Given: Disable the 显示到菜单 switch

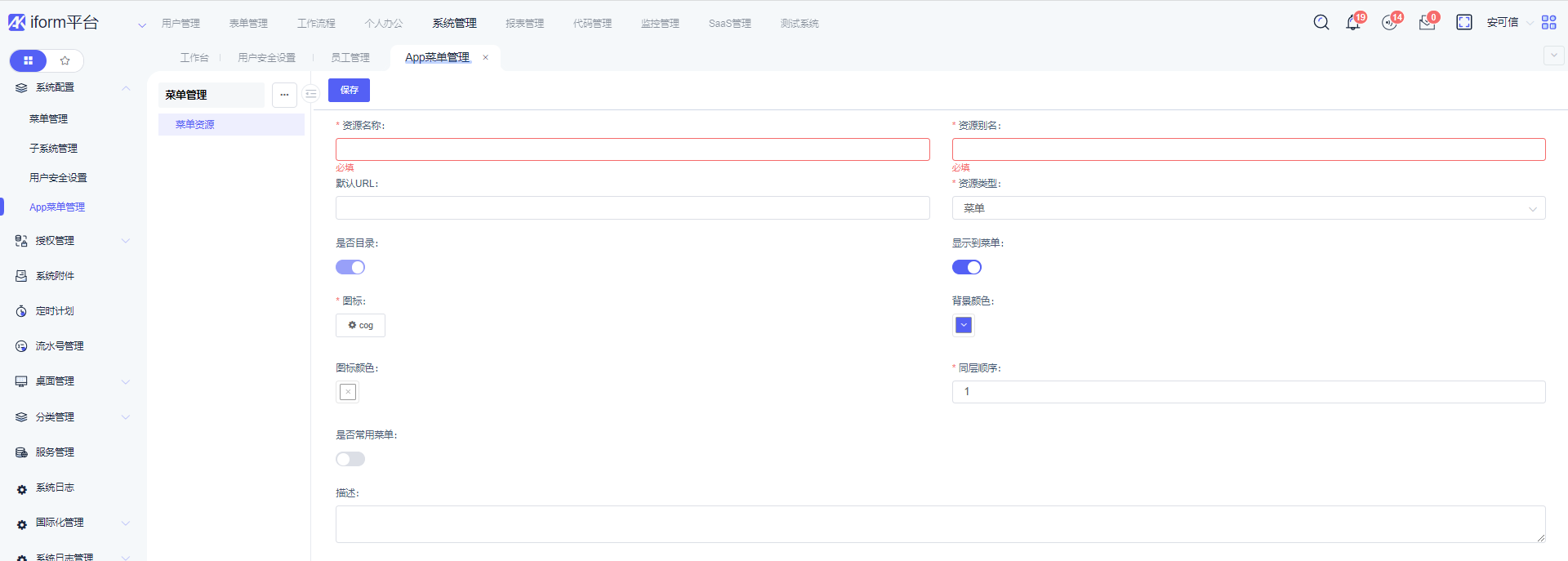Looking at the screenshot, I should point(967,267).
